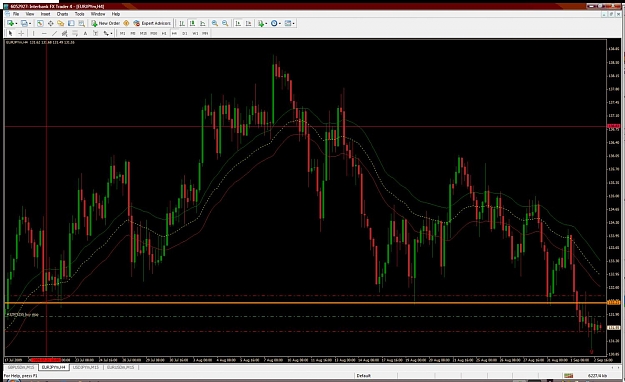Image resolution: width=625 pixels, height=382 pixels.
Task: Switch to the USDJPYm,M15 chart tab
Action: click(86, 367)
